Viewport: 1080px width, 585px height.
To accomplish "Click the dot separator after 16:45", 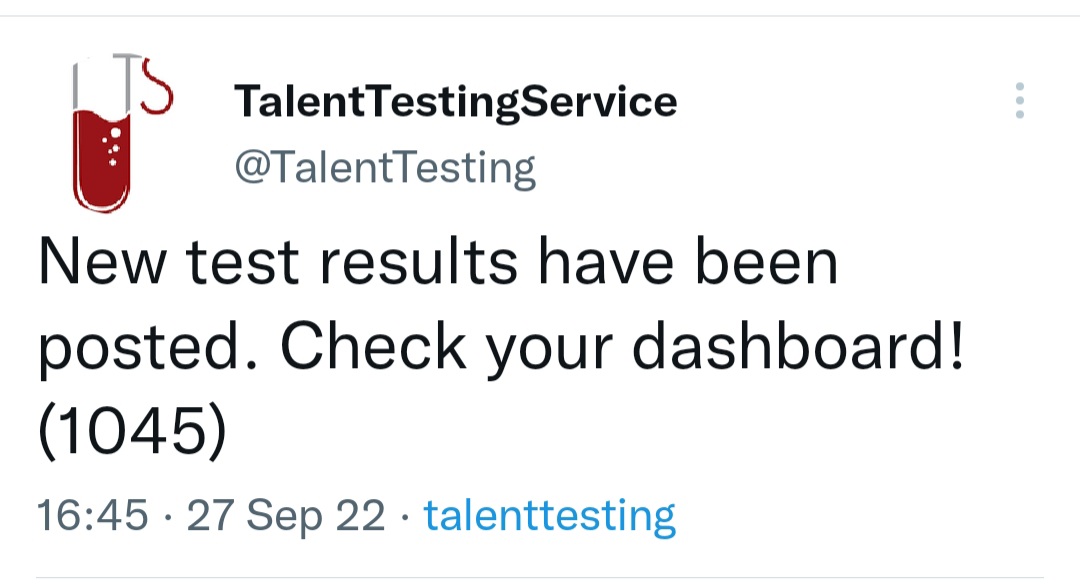I will (x=168, y=517).
